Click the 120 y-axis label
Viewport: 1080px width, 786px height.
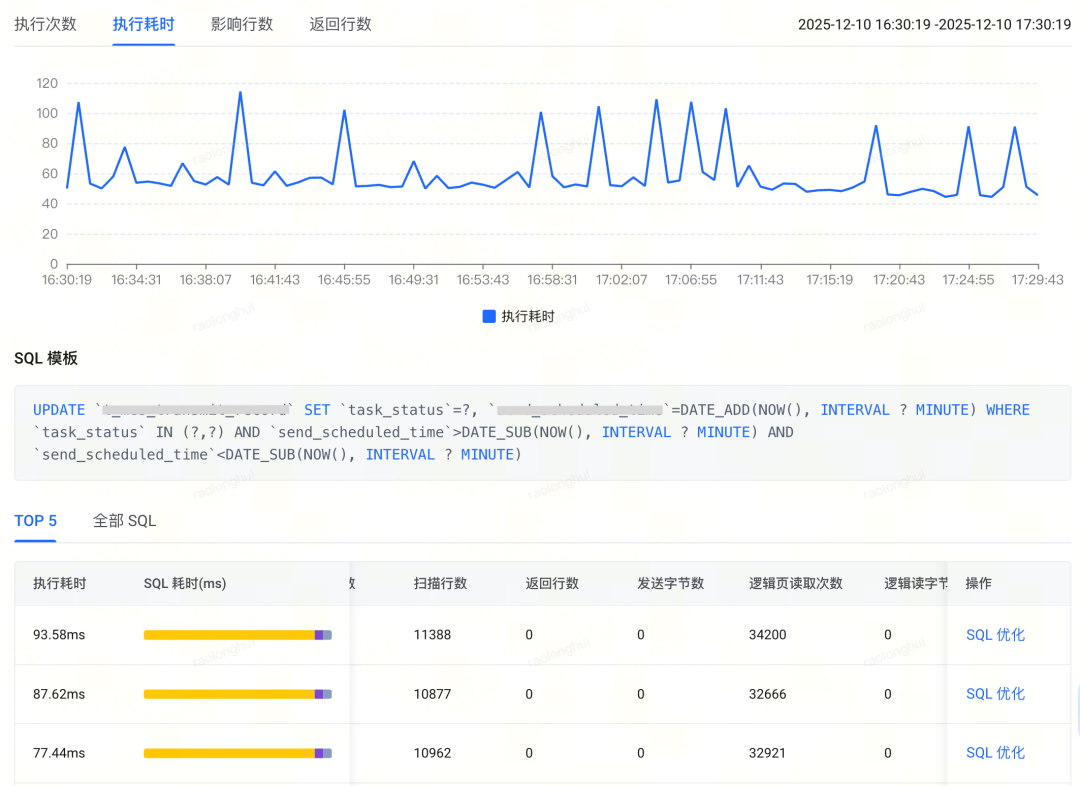[x=47, y=83]
